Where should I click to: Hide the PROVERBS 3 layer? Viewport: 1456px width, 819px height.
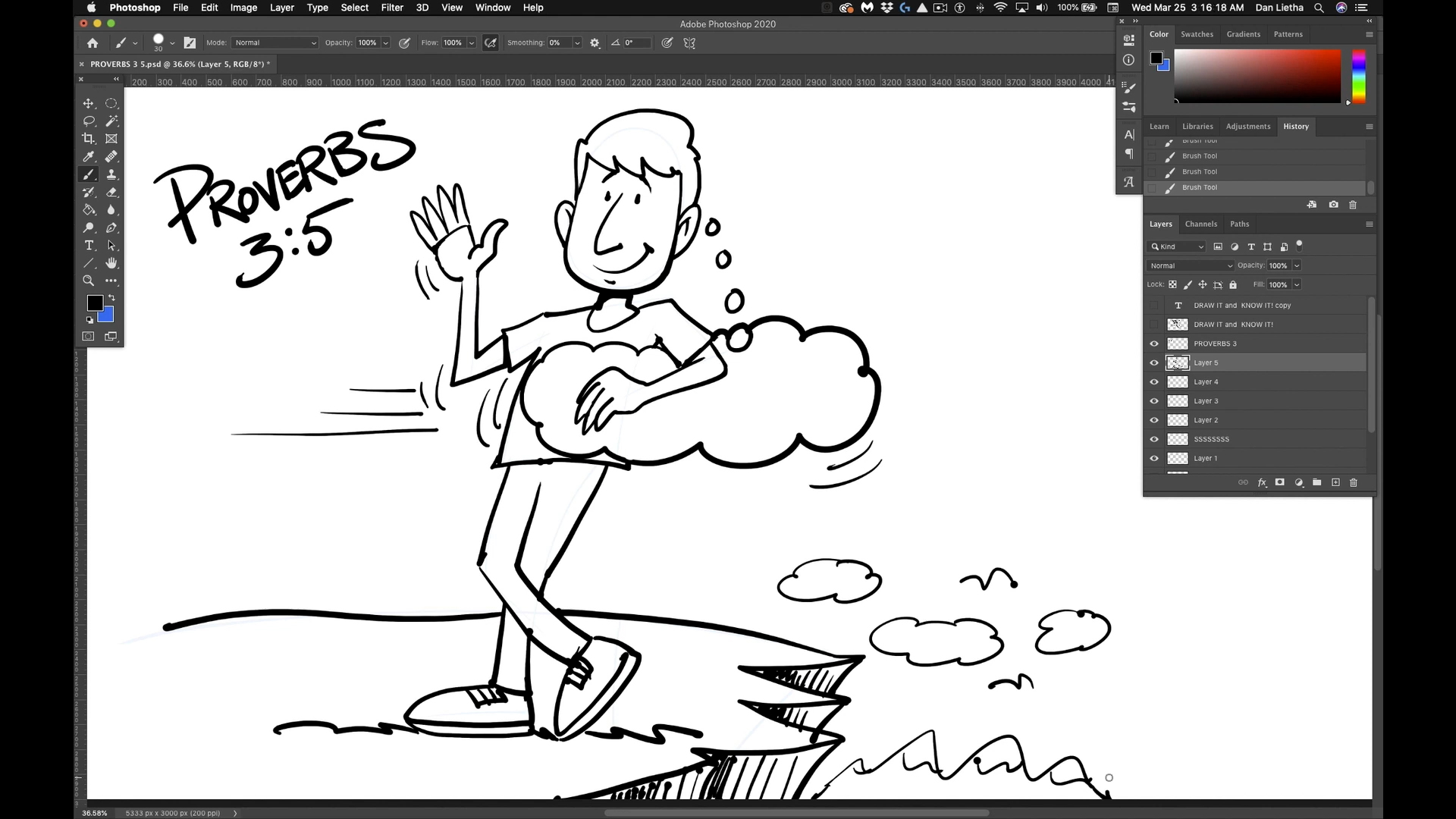pyautogui.click(x=1154, y=344)
